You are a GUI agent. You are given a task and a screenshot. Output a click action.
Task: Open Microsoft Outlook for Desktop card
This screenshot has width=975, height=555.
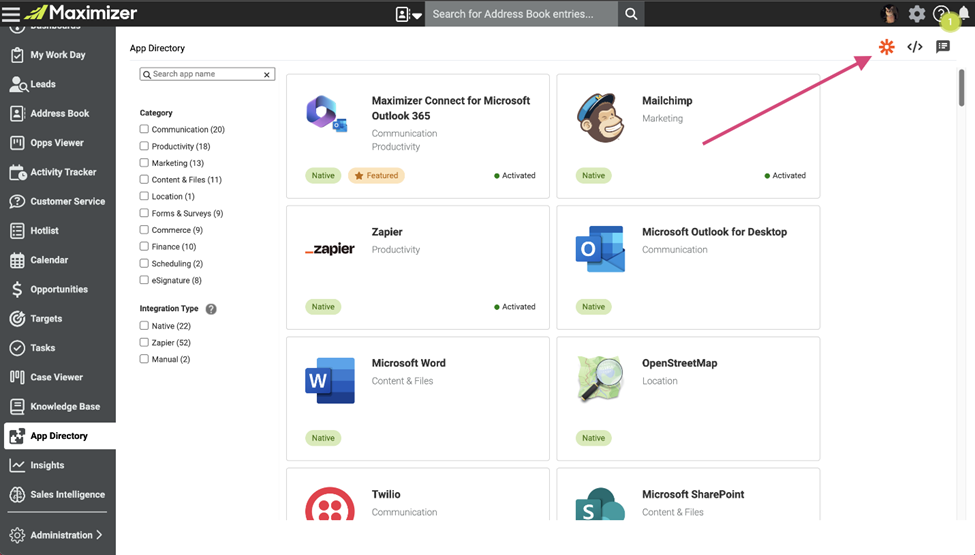click(x=688, y=267)
